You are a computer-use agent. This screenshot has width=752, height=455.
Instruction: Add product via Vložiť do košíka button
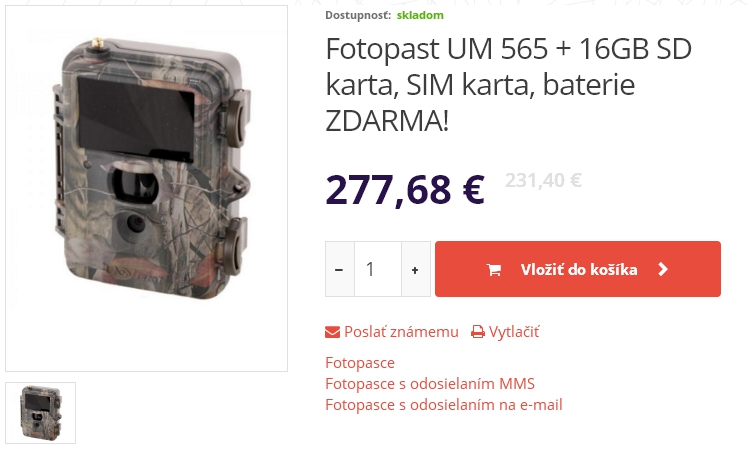578,269
